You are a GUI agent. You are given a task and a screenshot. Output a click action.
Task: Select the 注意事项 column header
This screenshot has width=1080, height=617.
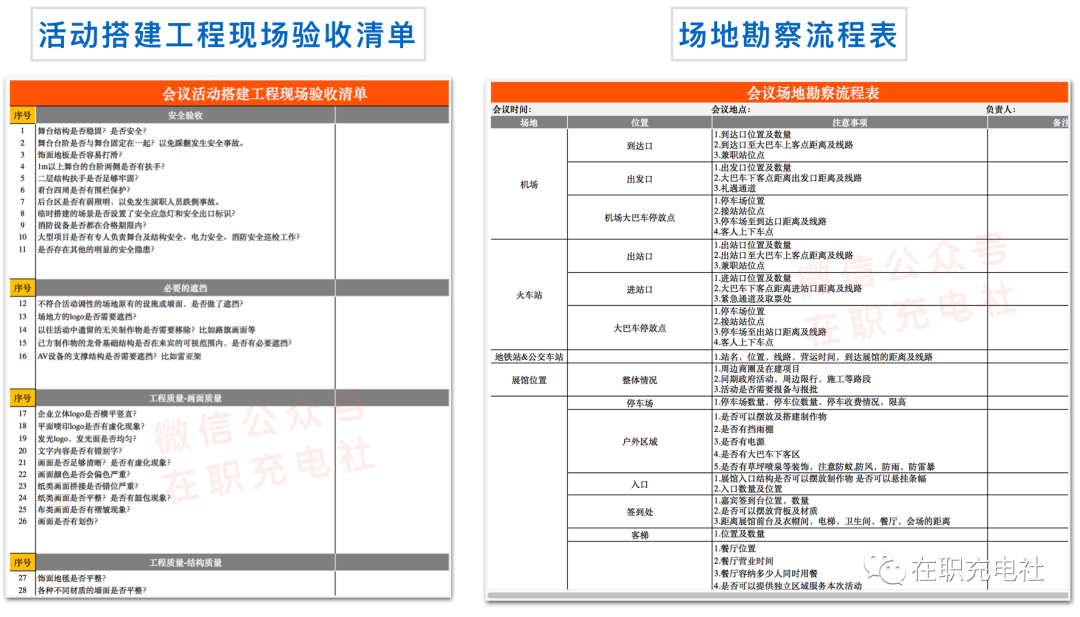coord(848,122)
